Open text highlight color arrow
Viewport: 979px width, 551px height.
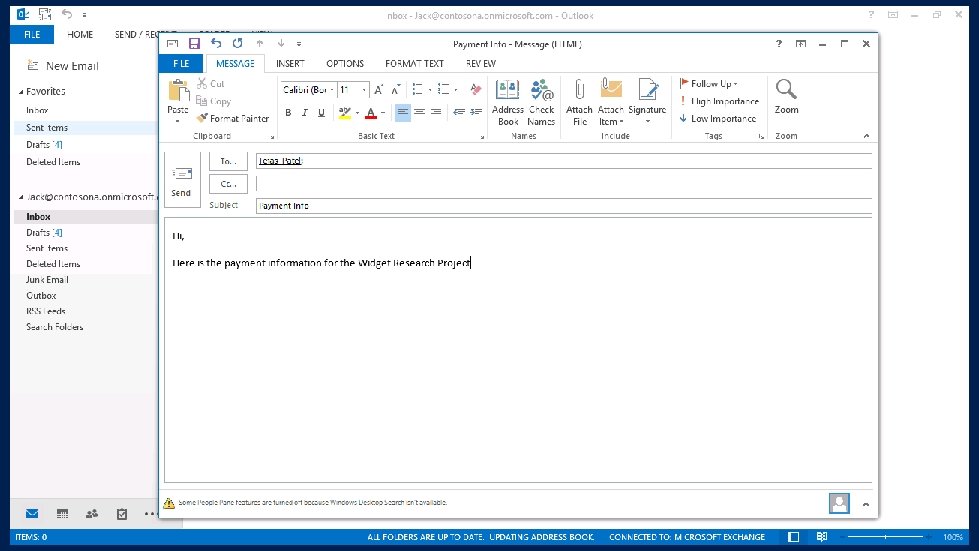(x=357, y=112)
